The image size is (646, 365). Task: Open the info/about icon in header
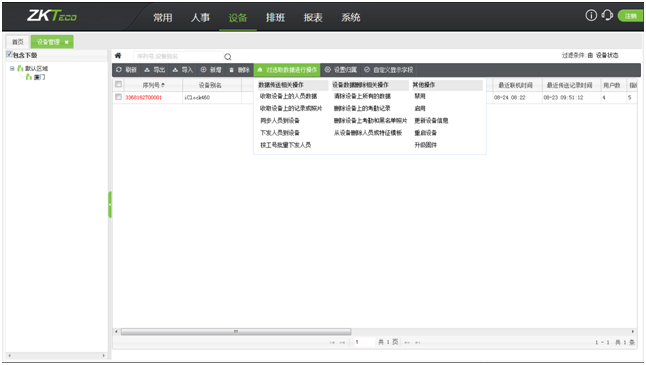591,16
